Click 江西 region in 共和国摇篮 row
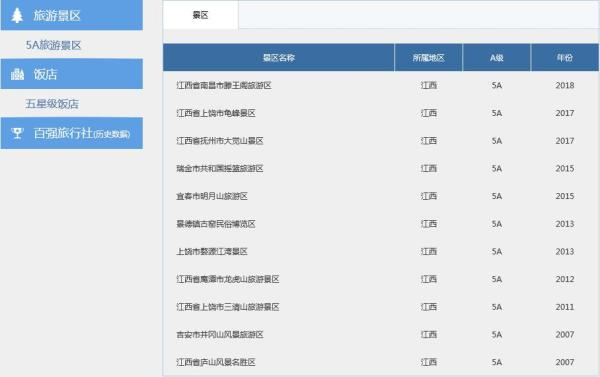The width and height of the screenshot is (600, 377). click(x=429, y=168)
